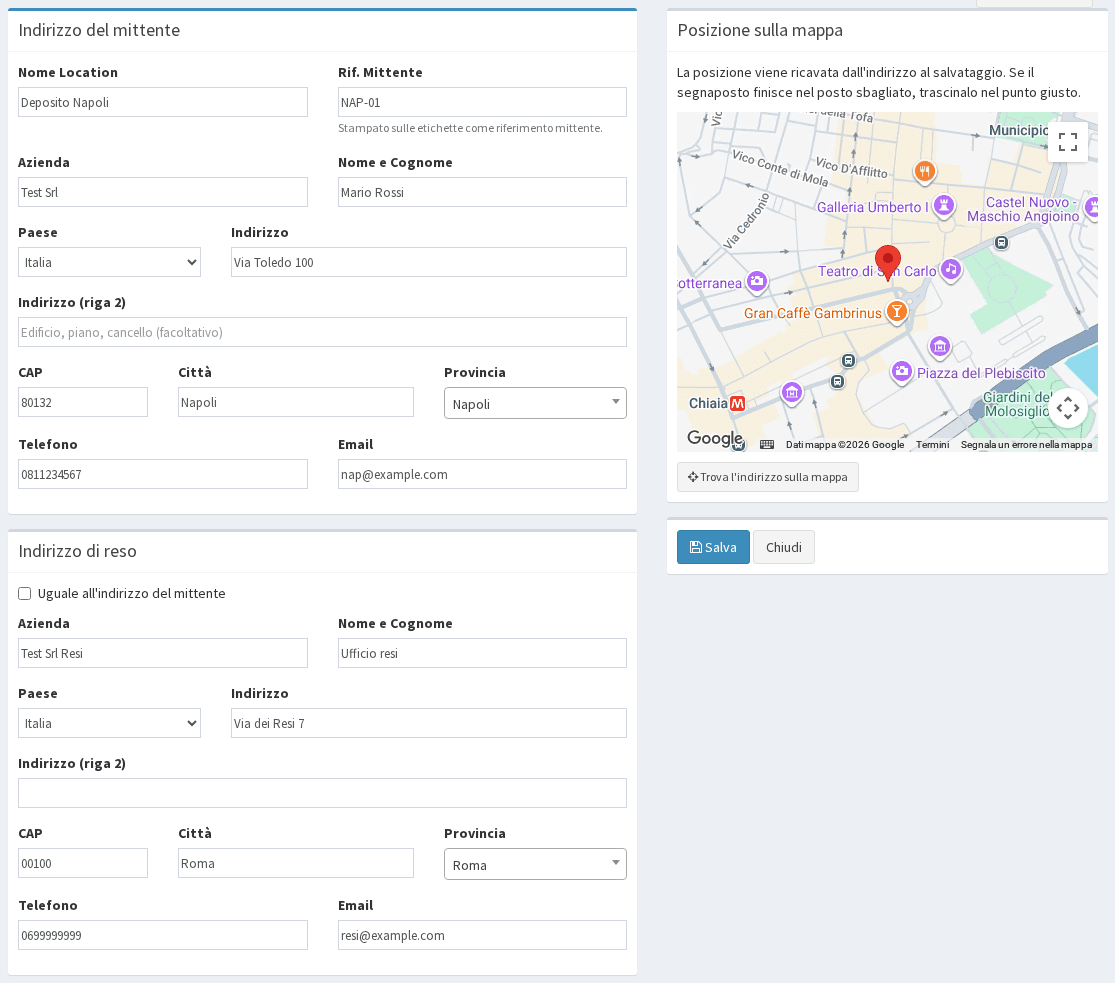Viewport: 1115px width, 983px height.
Task: Click the sender Azienda field 'Test Srl'
Action: 163,192
